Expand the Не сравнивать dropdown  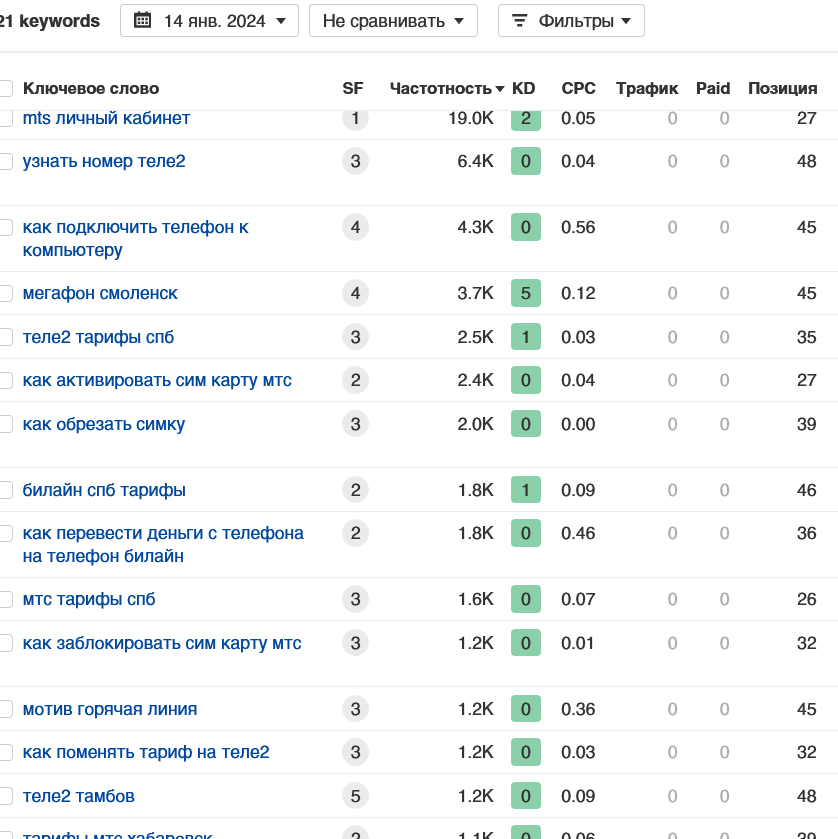coord(393,21)
